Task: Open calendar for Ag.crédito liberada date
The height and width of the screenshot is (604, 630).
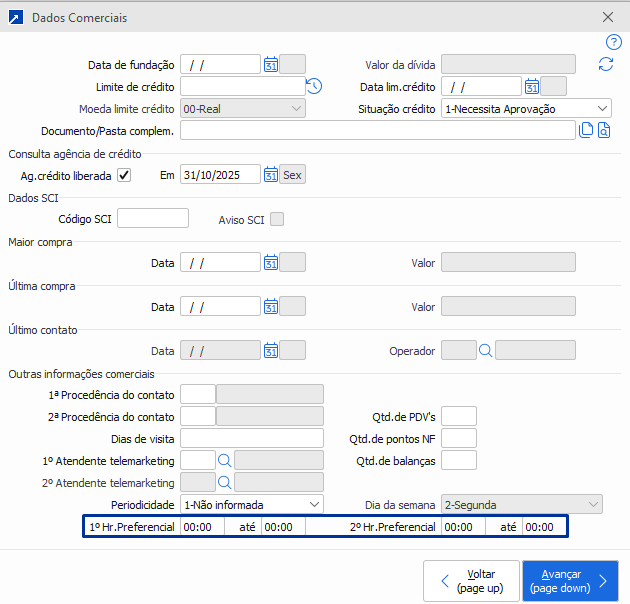Action: click(270, 174)
